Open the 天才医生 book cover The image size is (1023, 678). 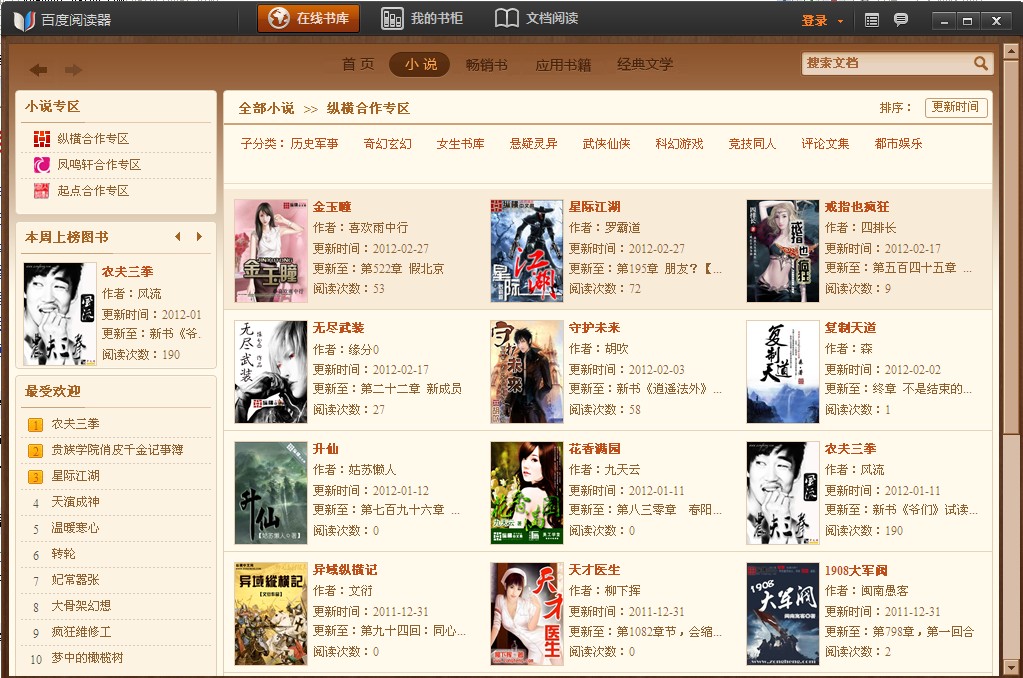(x=527, y=614)
